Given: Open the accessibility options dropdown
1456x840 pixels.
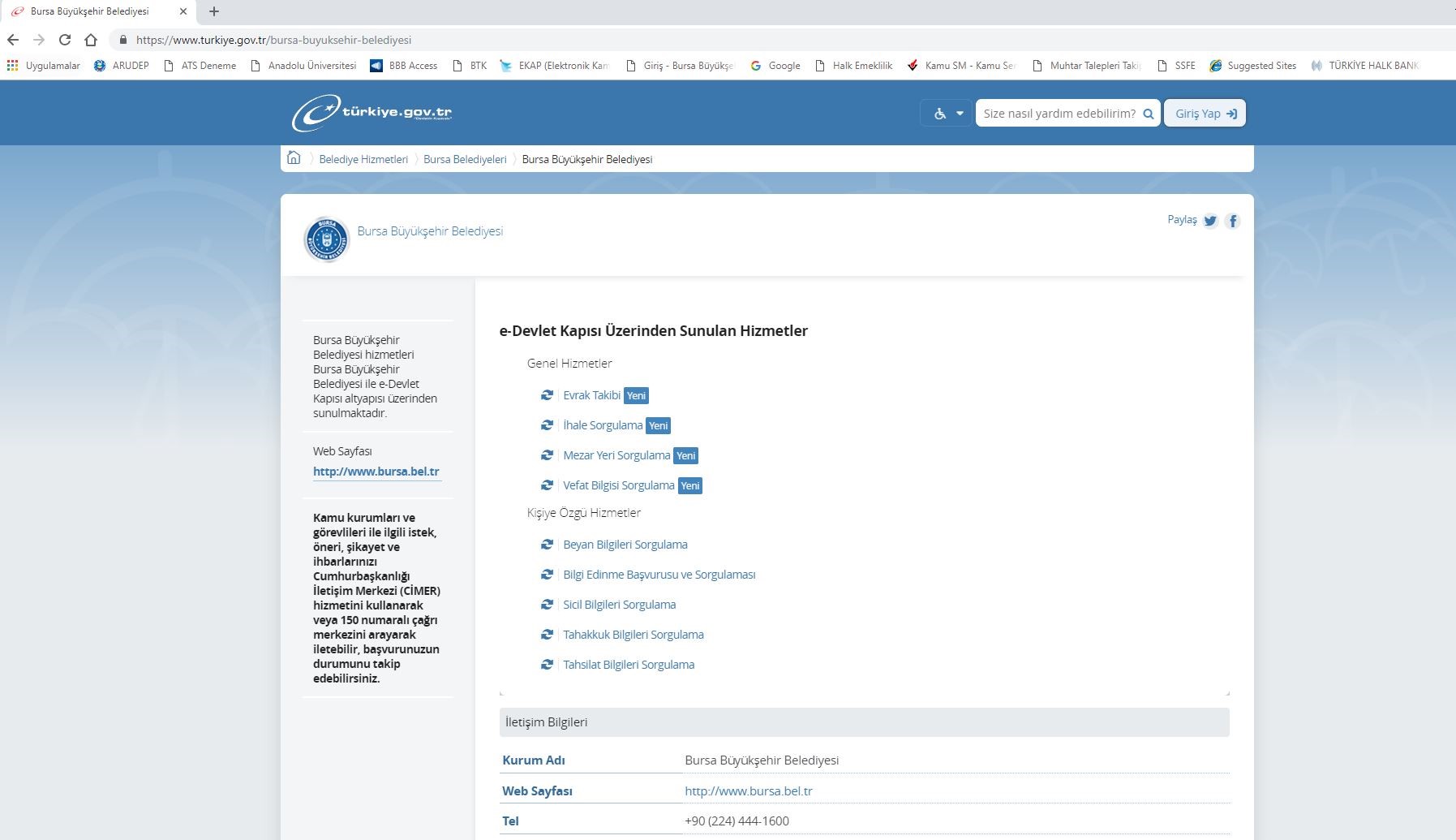Looking at the screenshot, I should point(947,114).
